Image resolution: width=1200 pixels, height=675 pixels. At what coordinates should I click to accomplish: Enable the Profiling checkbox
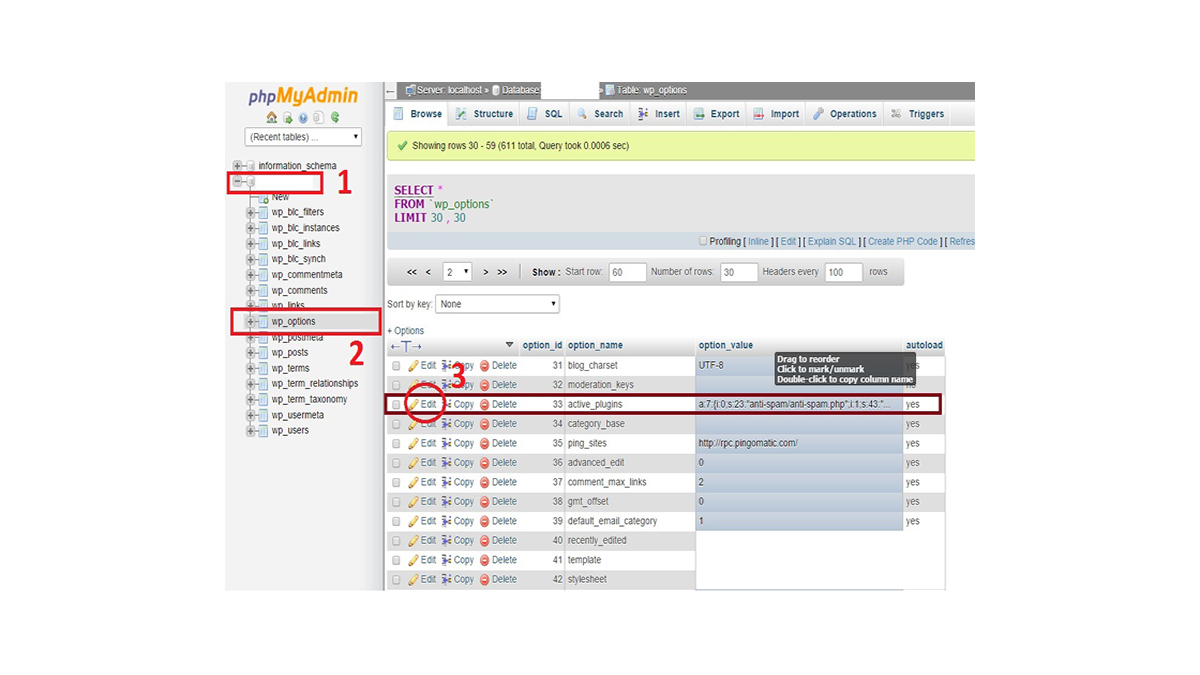tap(703, 241)
